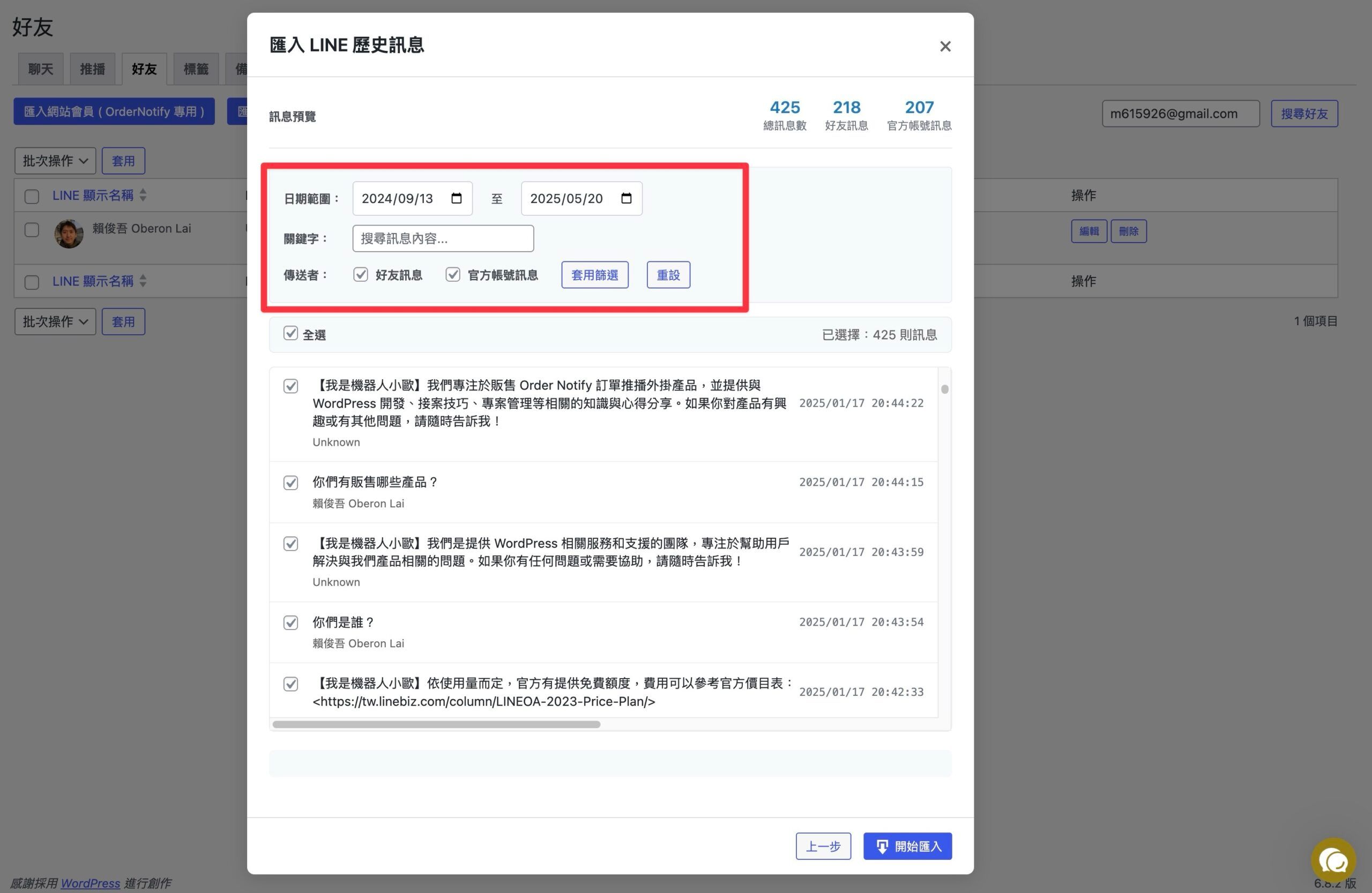Screen dimensions: 1372x893
Task: Click the chat bubble widget icon
Action: (1333, 861)
